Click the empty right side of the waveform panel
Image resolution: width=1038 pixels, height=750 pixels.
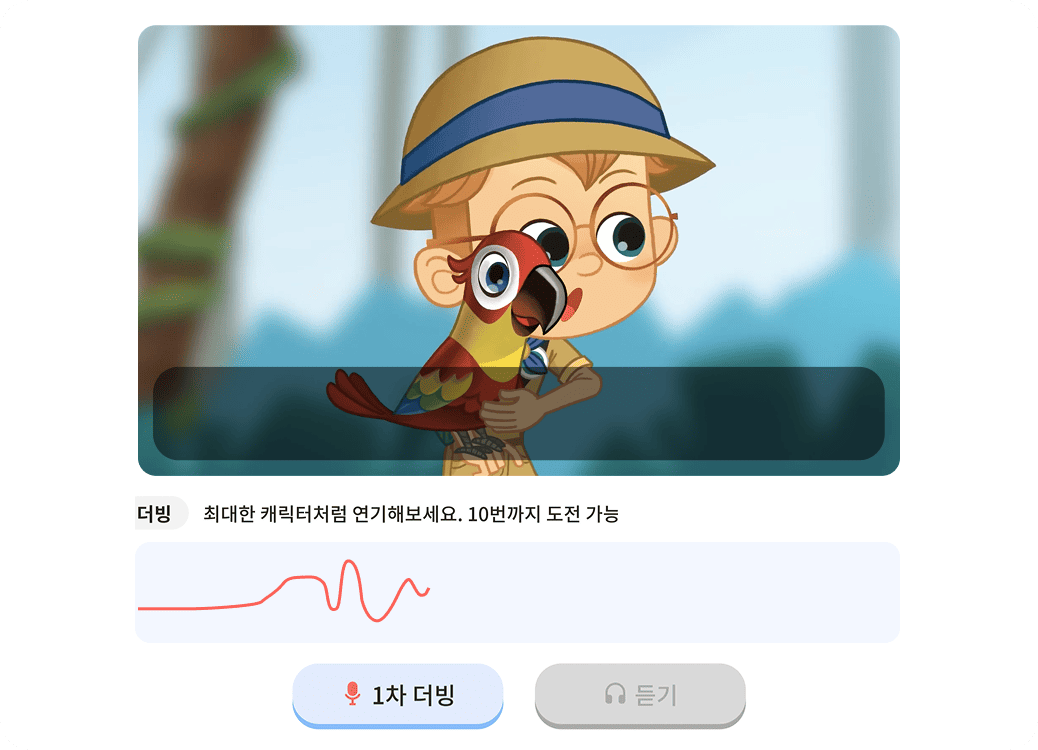pyautogui.click(x=662, y=592)
